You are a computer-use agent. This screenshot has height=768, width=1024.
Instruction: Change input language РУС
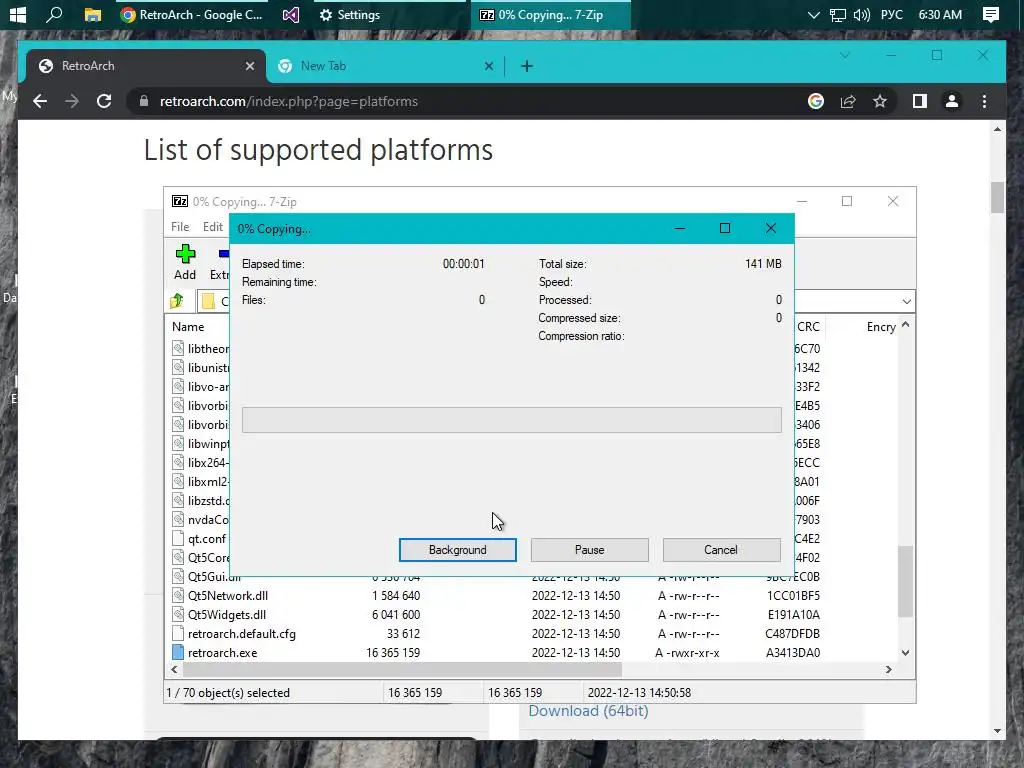pyautogui.click(x=891, y=14)
